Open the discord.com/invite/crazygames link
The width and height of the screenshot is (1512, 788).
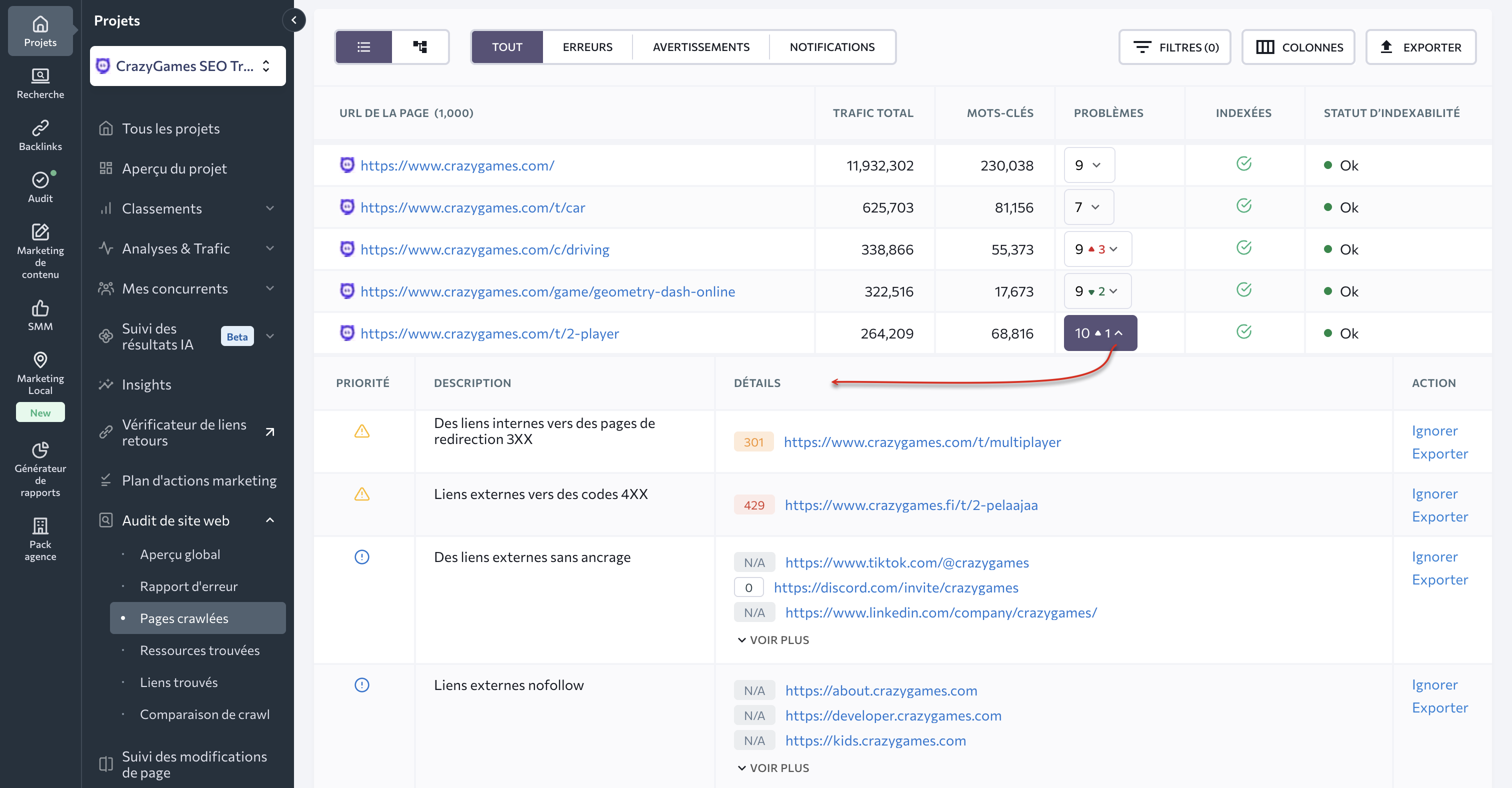[x=895, y=587]
